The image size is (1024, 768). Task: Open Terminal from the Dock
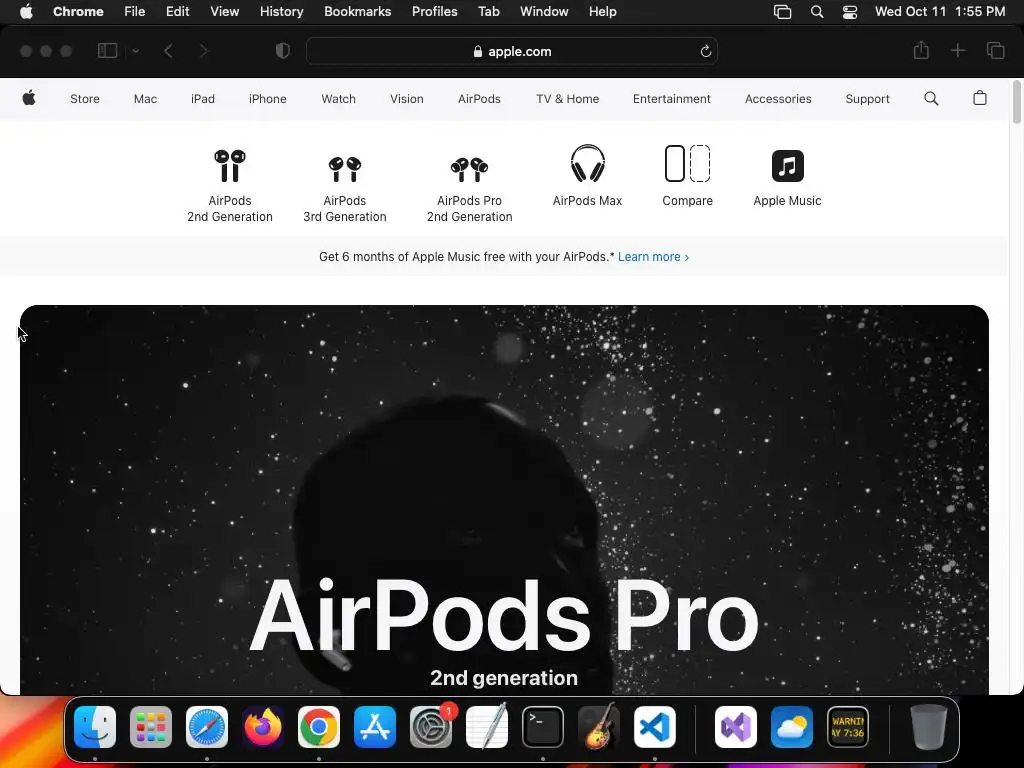[x=543, y=727]
